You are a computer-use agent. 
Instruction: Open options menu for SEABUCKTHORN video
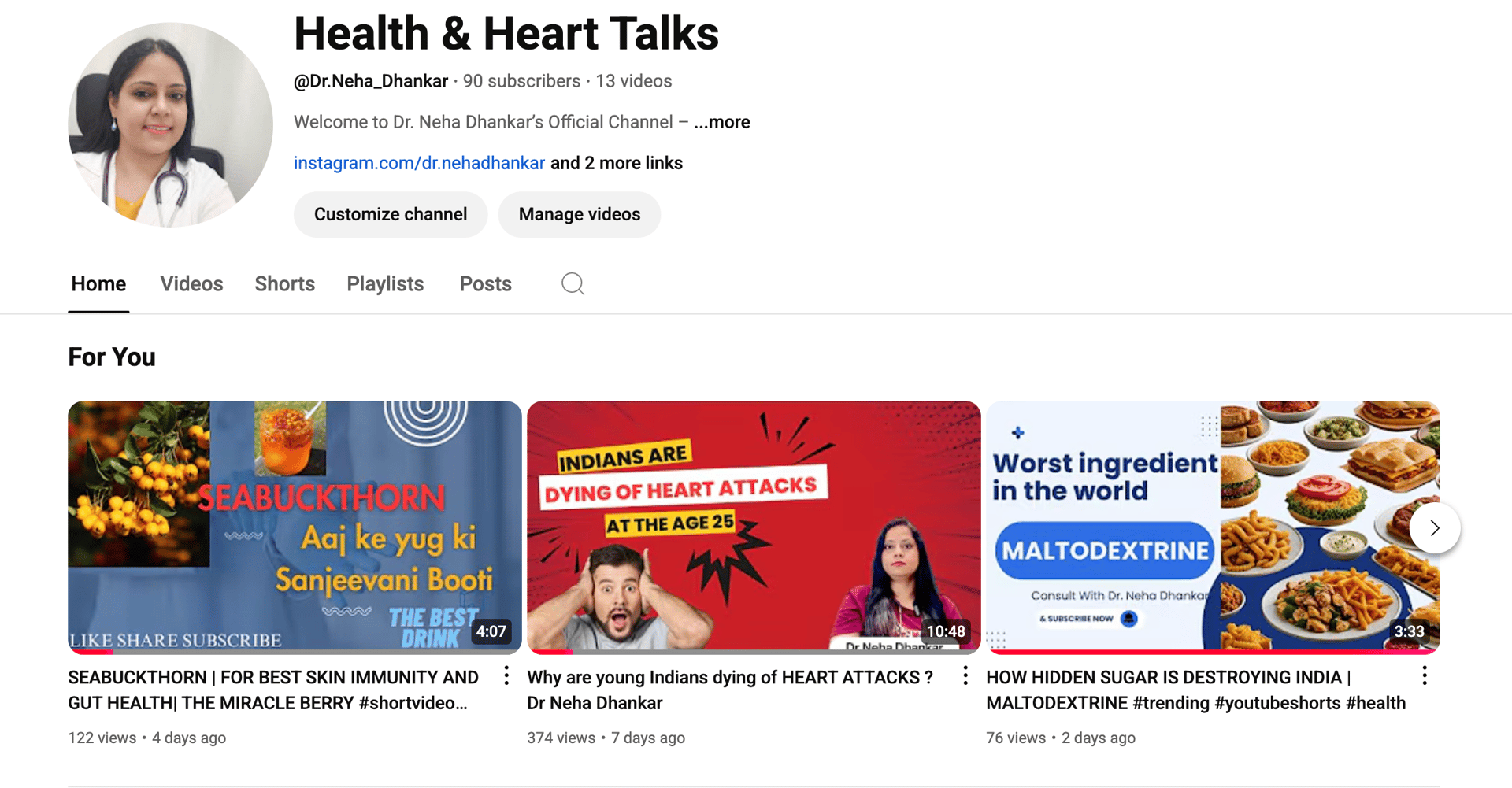click(x=506, y=675)
